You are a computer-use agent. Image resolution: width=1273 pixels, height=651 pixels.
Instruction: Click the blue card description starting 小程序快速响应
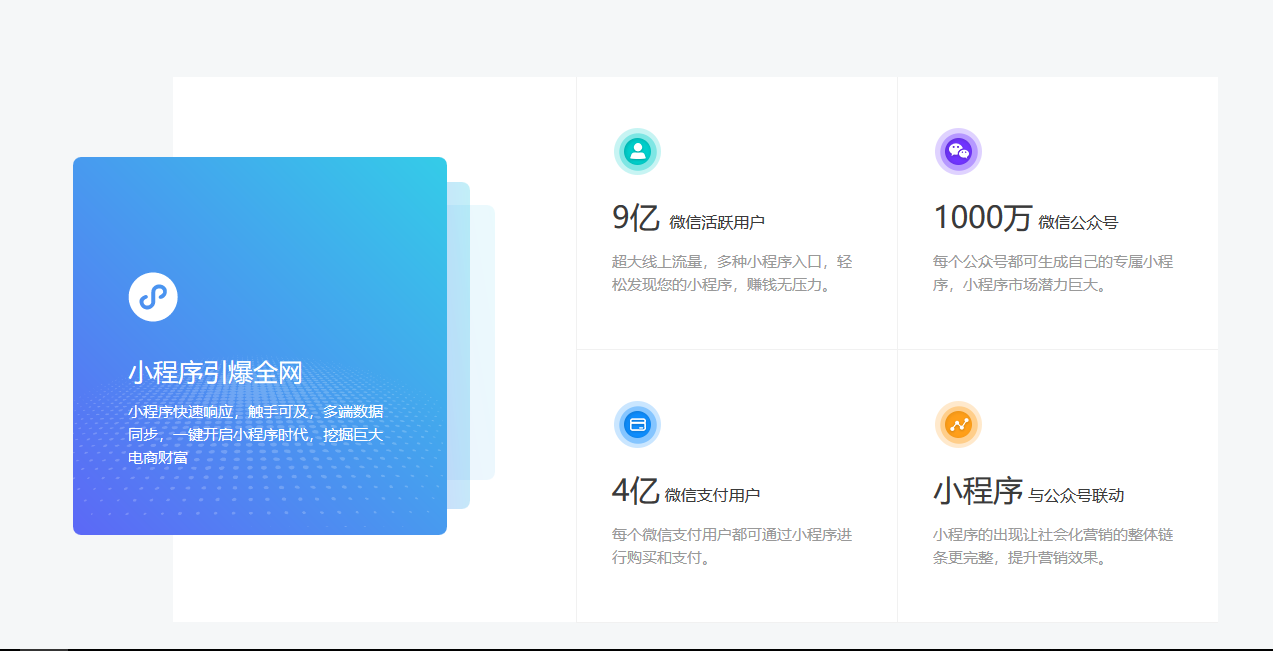pyautogui.click(x=256, y=434)
